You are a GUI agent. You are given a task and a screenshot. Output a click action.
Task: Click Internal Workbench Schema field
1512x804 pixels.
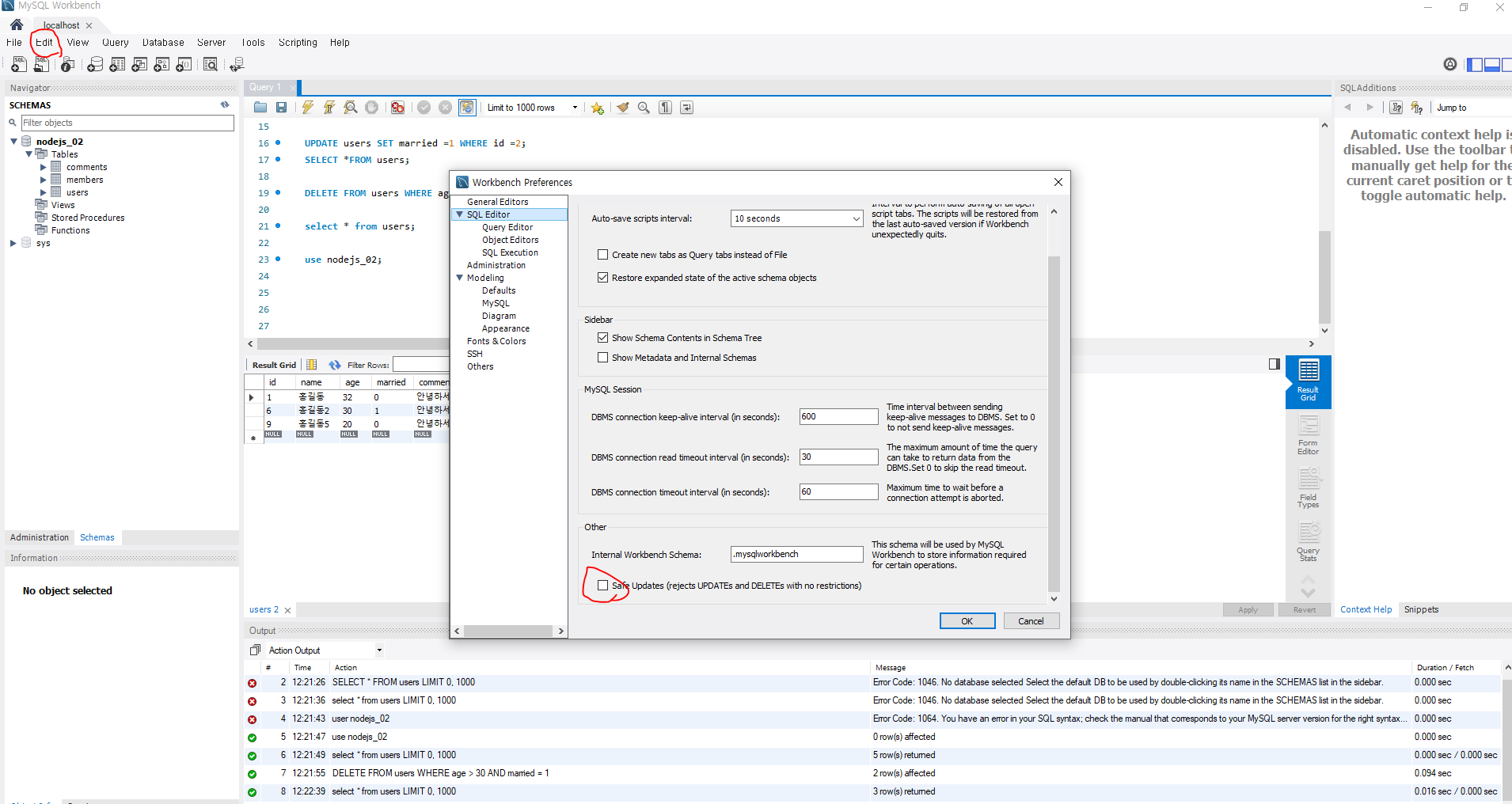pyautogui.click(x=796, y=554)
